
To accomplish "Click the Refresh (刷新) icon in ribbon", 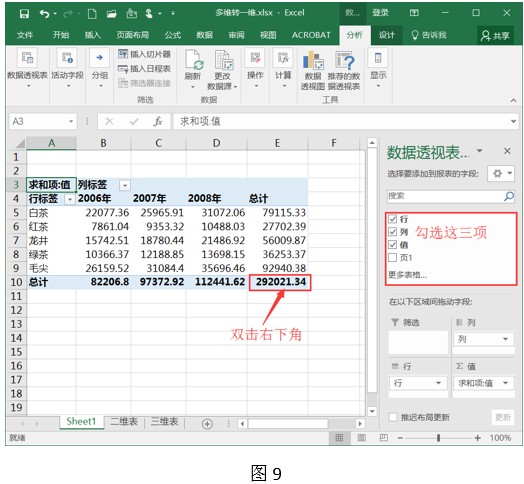I will [x=193, y=60].
